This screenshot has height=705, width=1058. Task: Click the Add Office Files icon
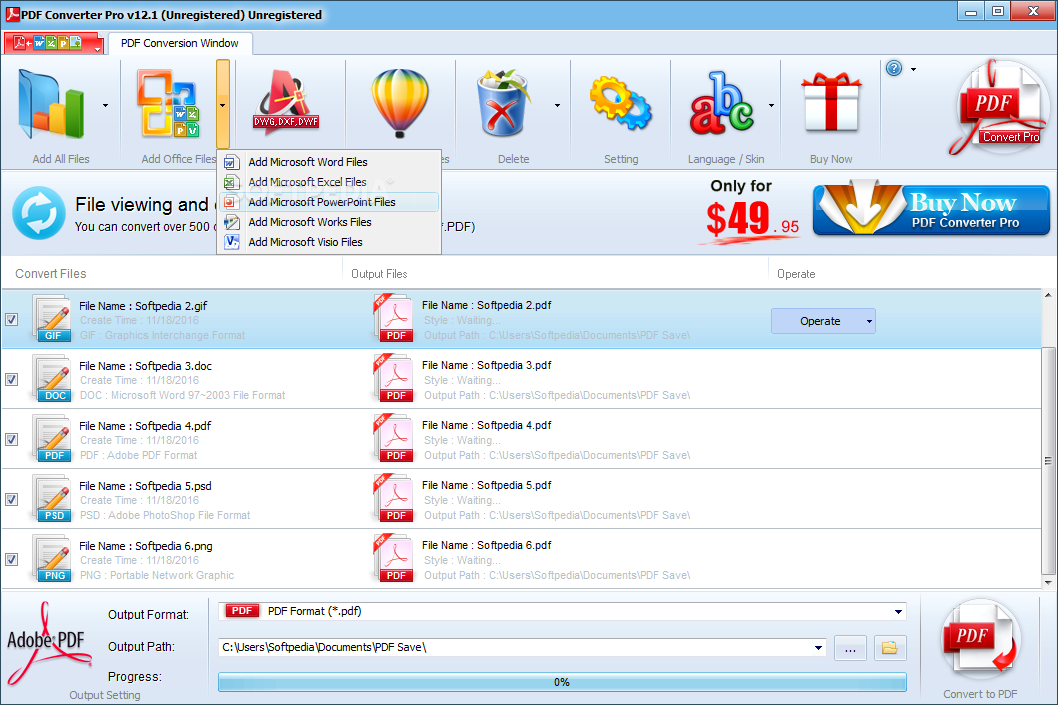(x=168, y=105)
